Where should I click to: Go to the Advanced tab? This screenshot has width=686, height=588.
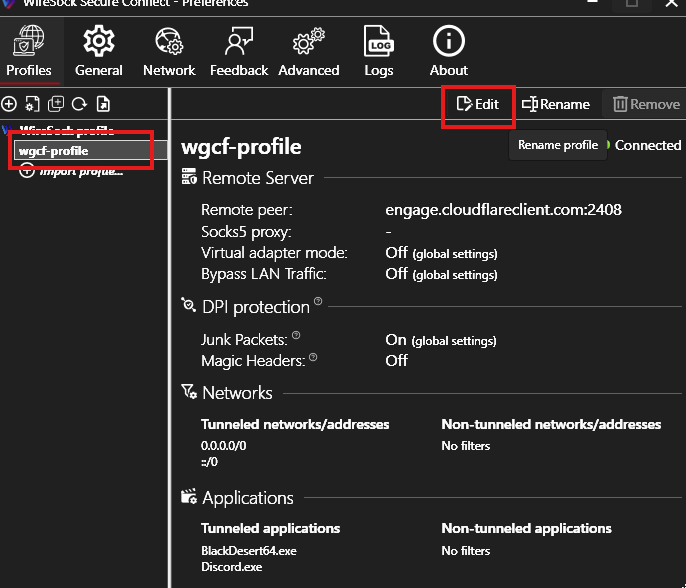point(309,52)
